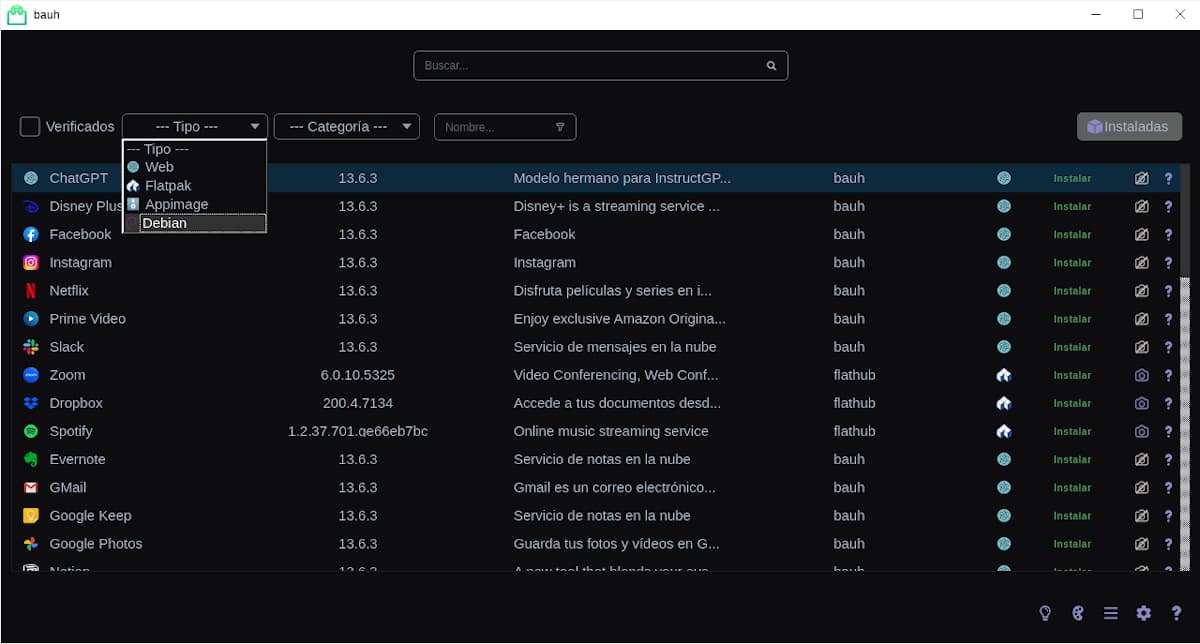Open the hamburger menu in the bottom toolbar

click(1111, 613)
